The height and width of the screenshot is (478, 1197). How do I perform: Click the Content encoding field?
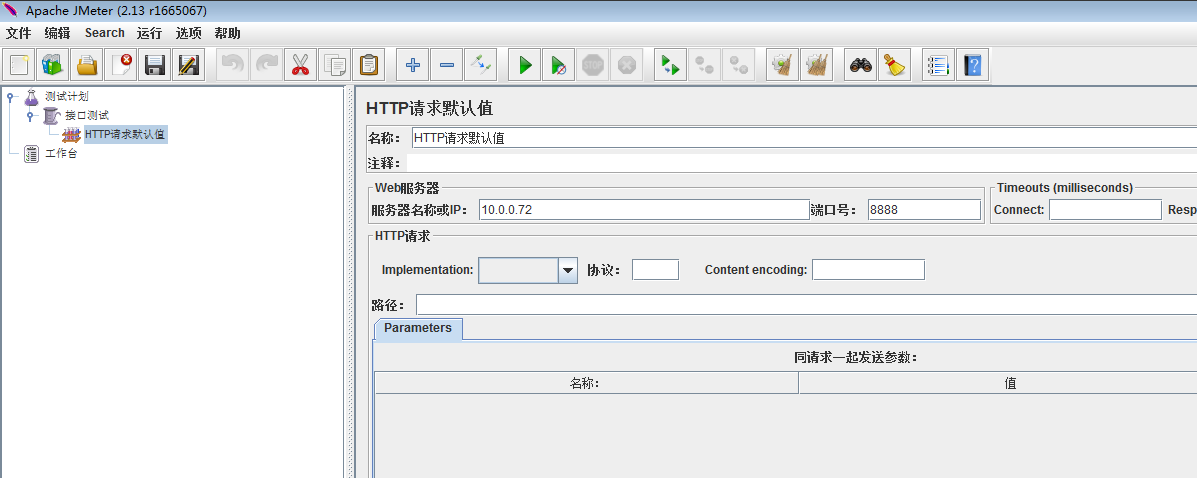coord(869,270)
